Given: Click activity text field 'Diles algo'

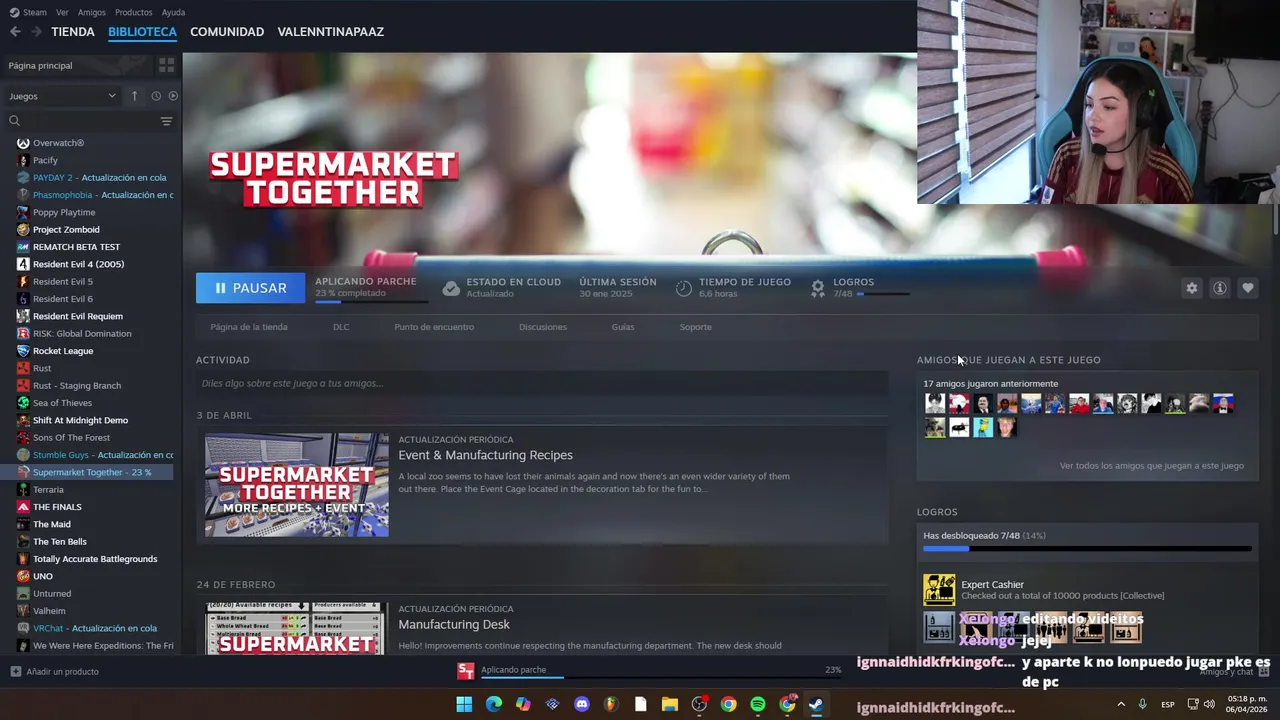Looking at the screenshot, I should pos(542,383).
